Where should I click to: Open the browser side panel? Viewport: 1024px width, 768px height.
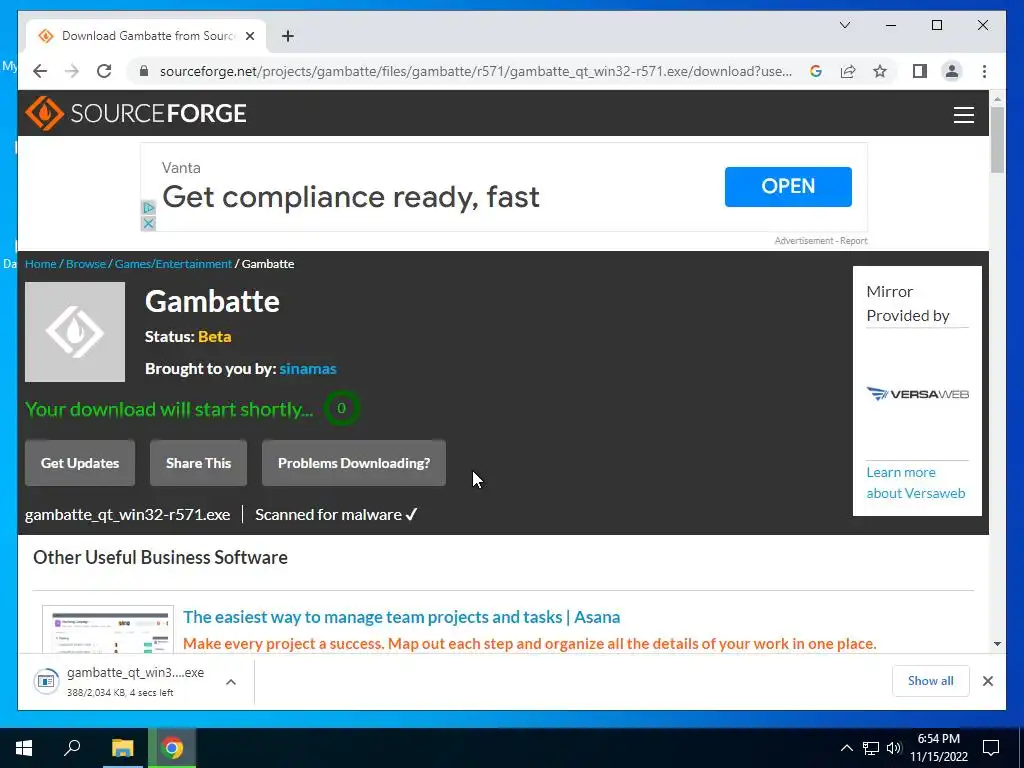point(920,71)
